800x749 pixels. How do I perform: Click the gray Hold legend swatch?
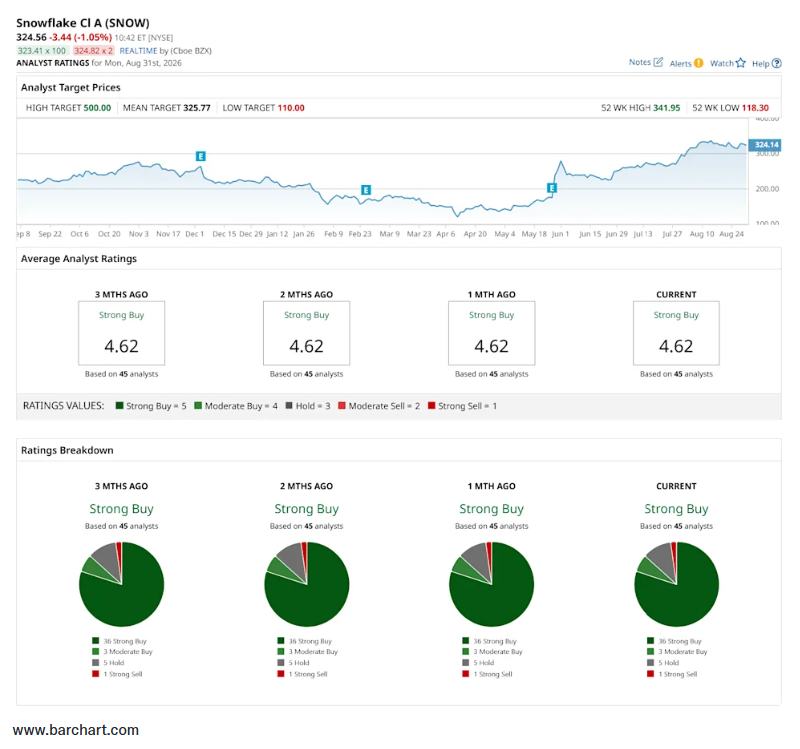tap(289, 406)
